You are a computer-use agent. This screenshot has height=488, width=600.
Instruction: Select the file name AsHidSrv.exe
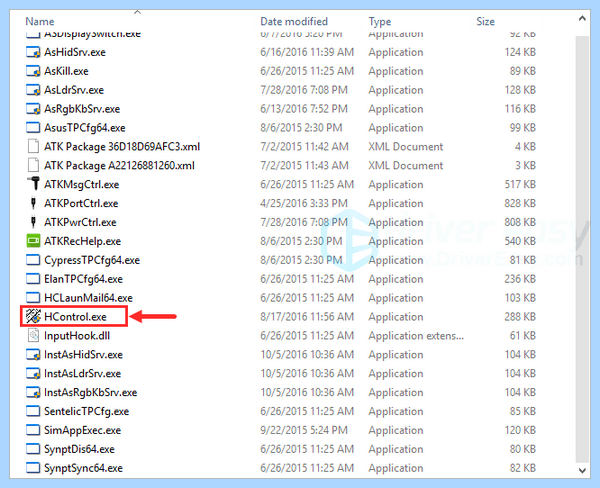click(x=75, y=52)
